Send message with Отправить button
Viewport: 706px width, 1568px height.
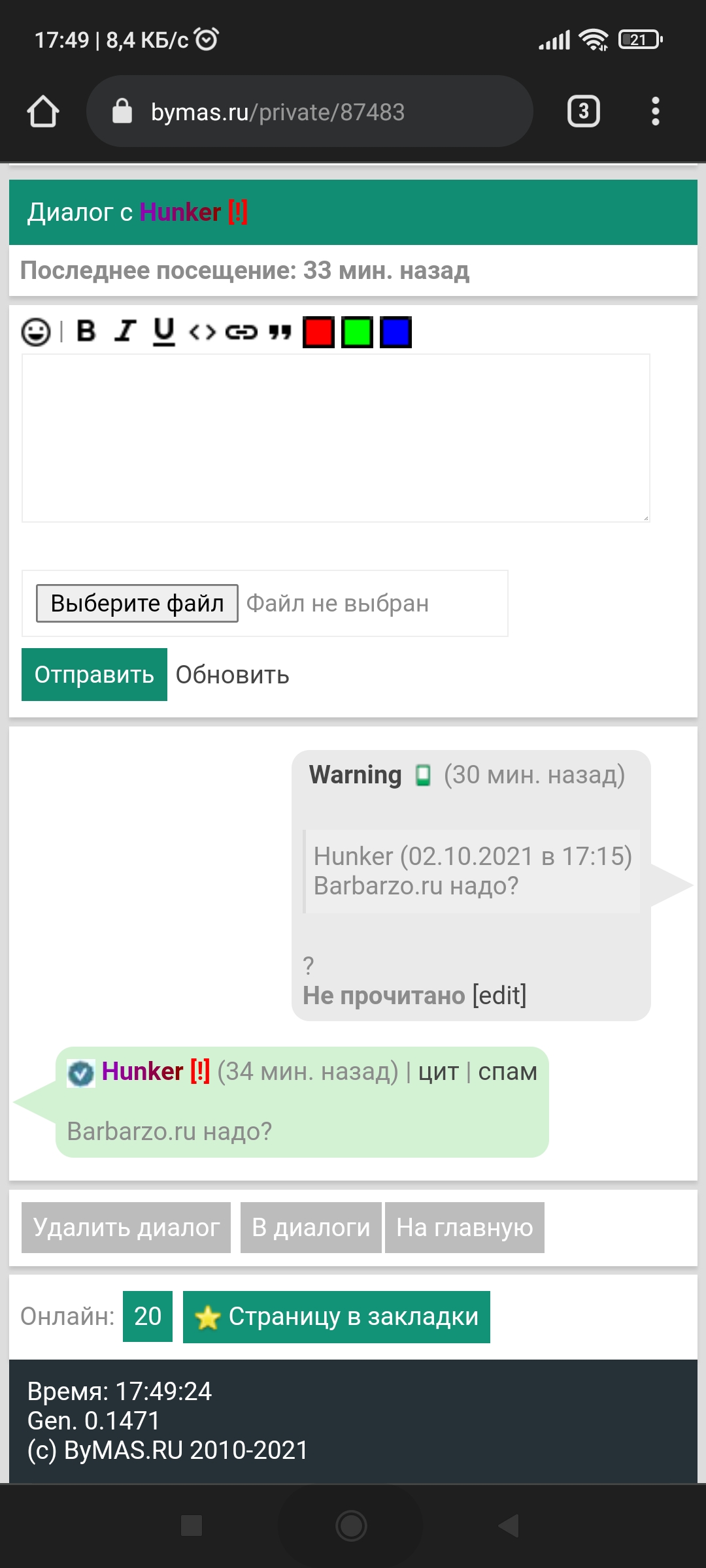94,674
